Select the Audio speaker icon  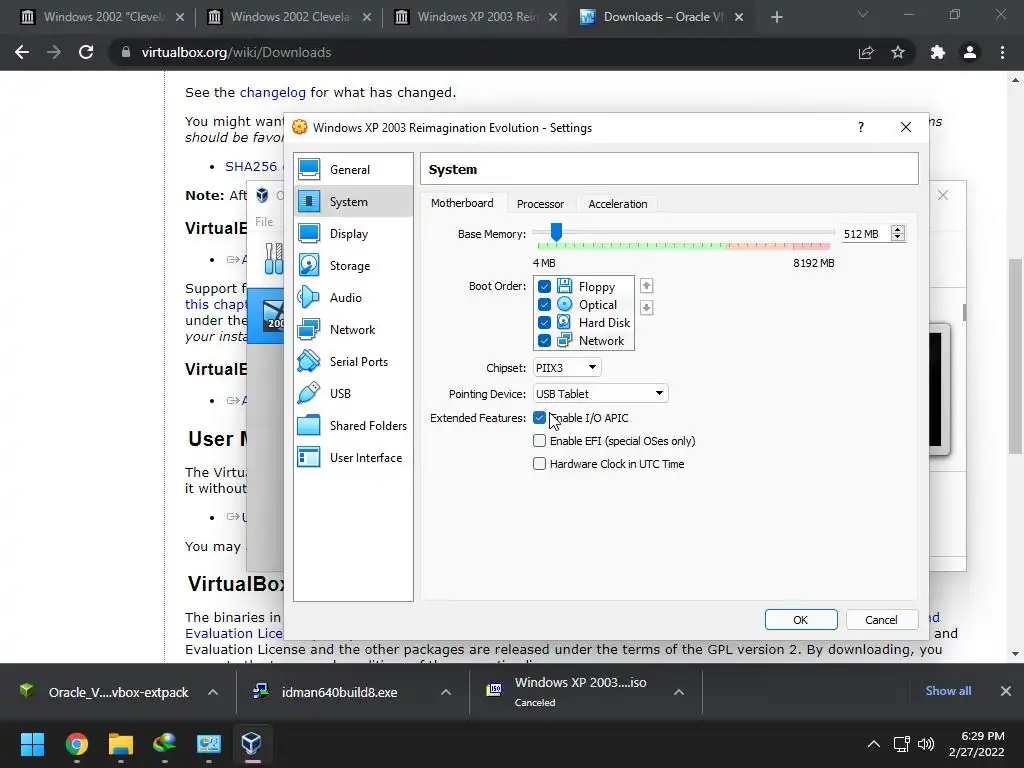309,298
